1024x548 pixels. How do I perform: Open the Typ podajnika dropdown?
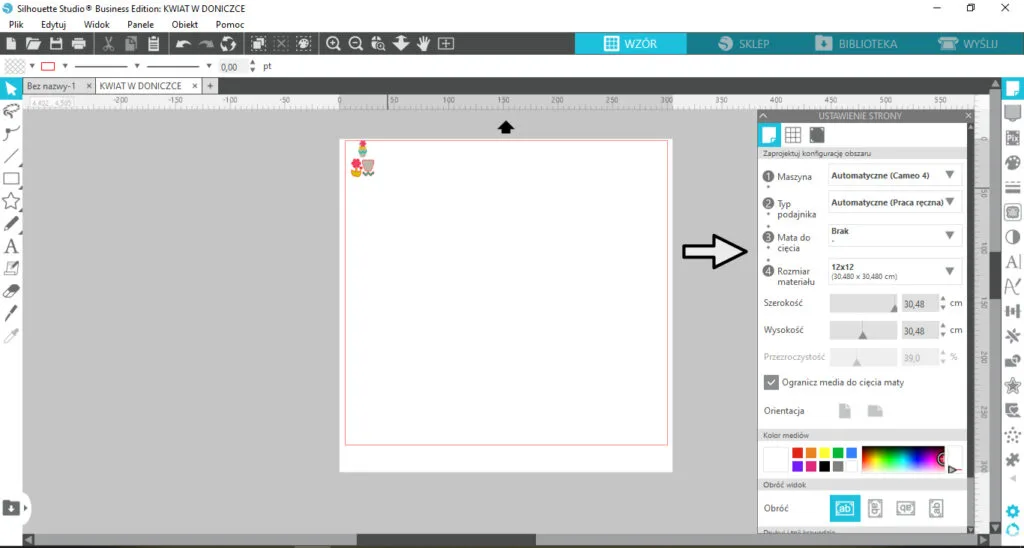point(895,202)
